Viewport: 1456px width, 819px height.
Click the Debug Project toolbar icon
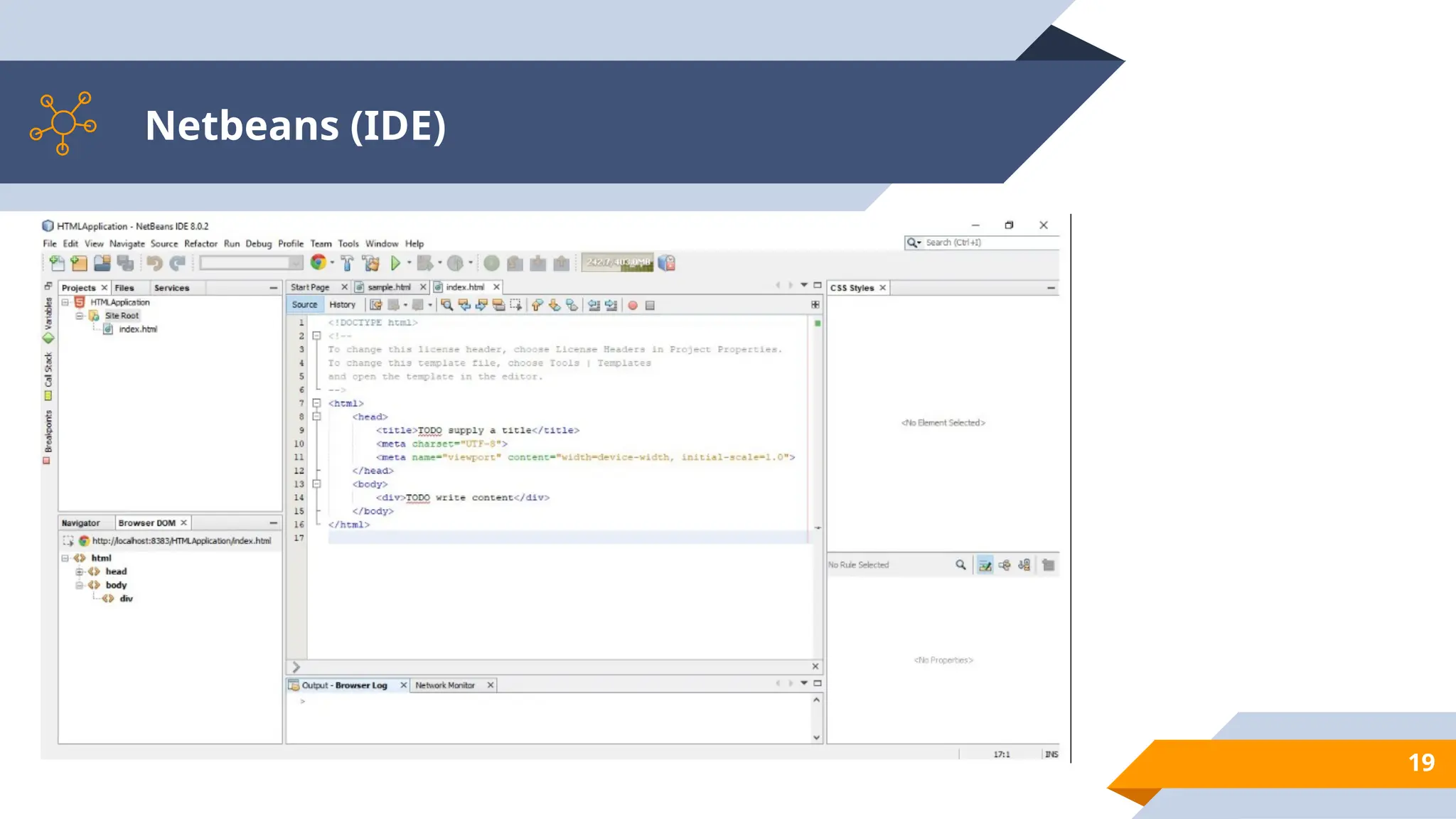424,263
